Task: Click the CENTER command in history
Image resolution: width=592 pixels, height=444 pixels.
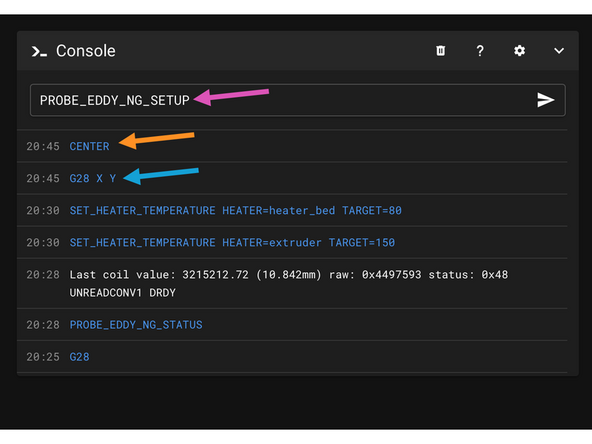Action: (x=89, y=146)
